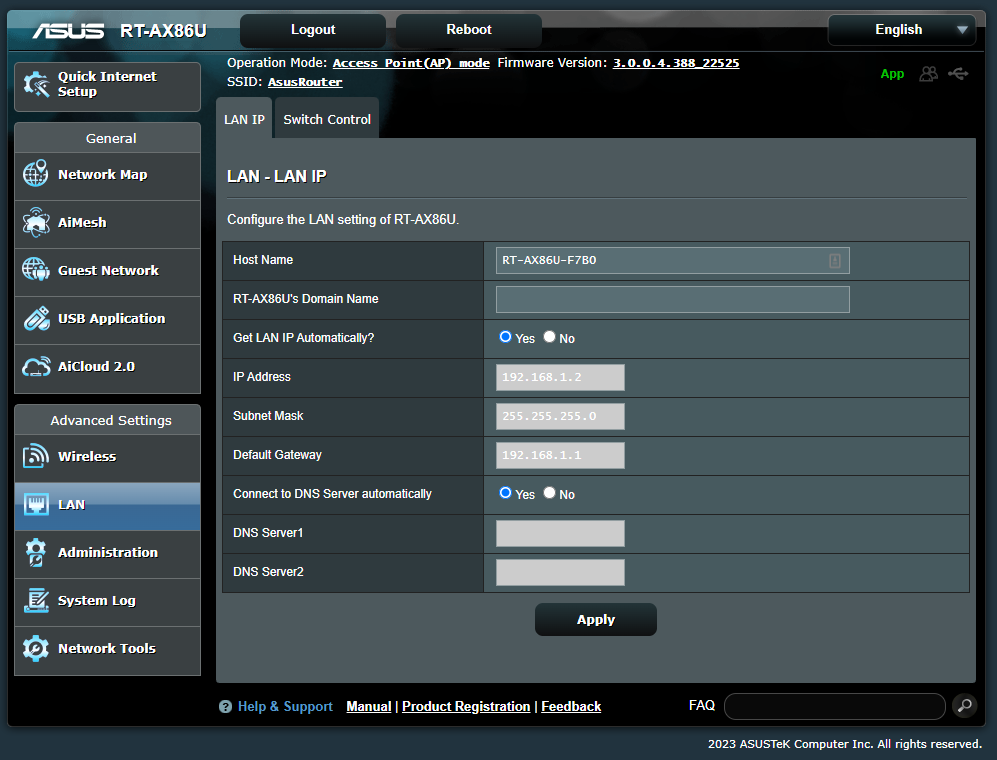Viewport: 997px width, 760px height.
Task: Click the RT-AX86U's Domain Name field
Action: (x=672, y=299)
